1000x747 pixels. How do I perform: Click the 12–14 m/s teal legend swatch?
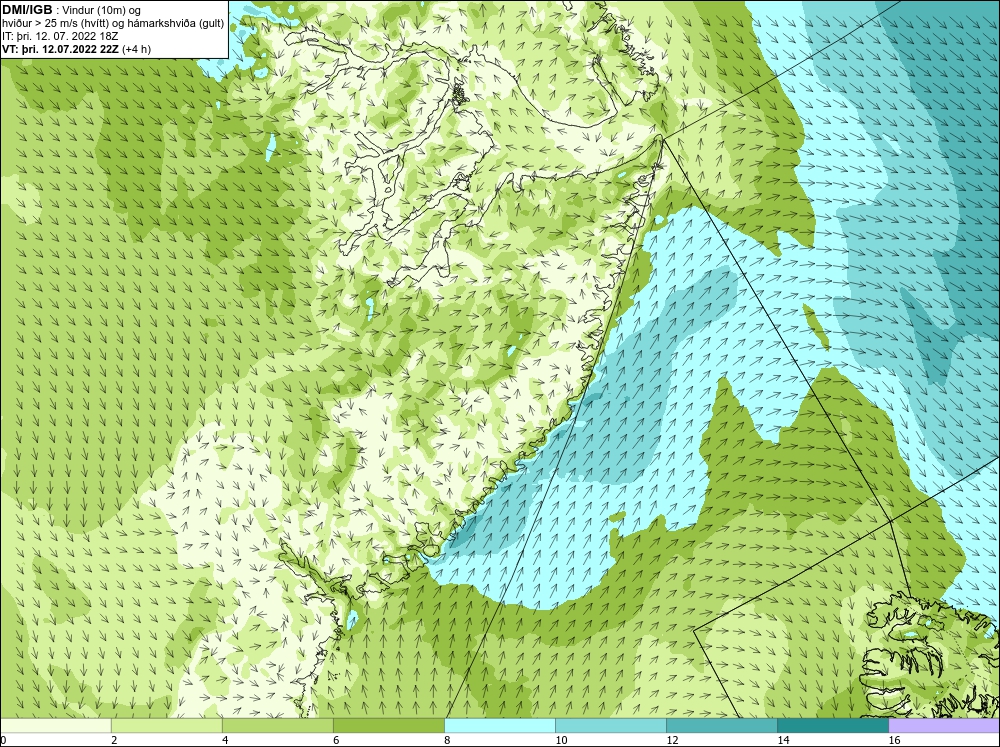pyautogui.click(x=721, y=725)
